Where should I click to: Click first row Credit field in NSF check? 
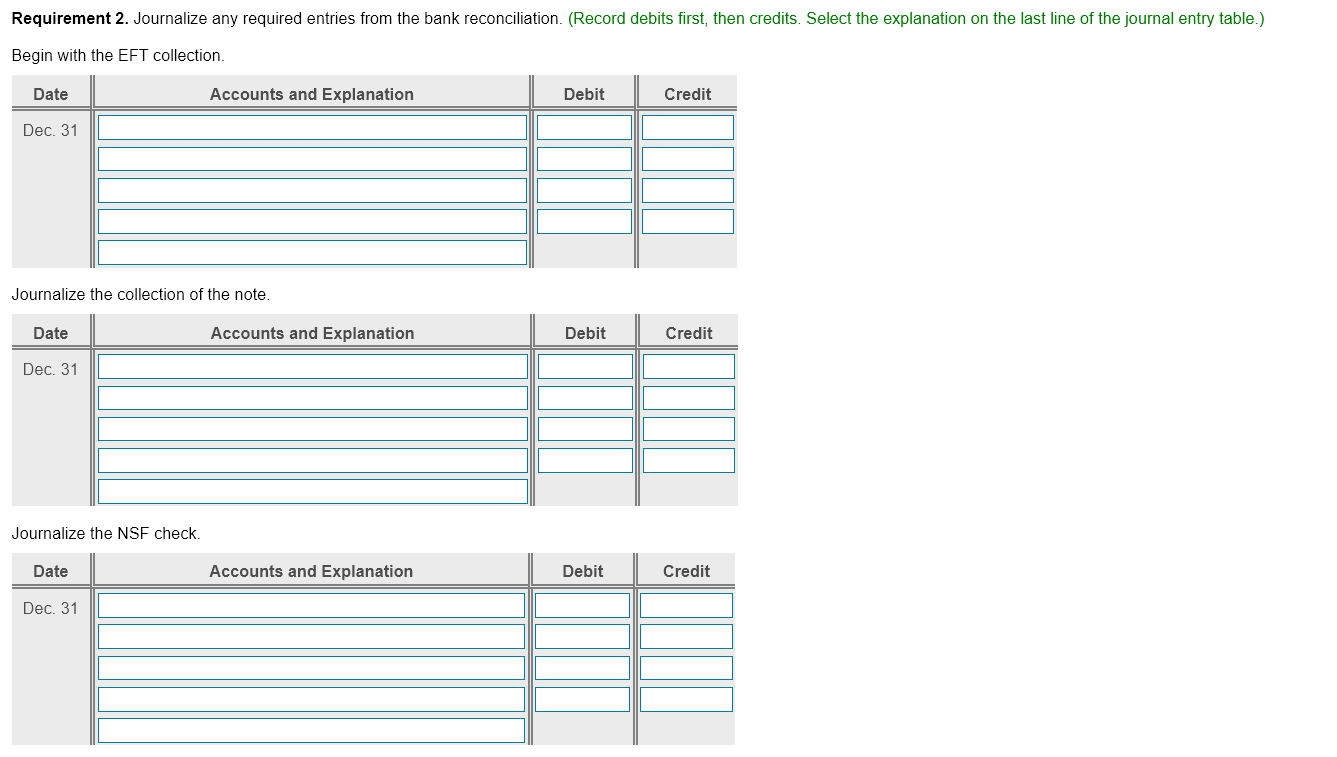pos(686,605)
